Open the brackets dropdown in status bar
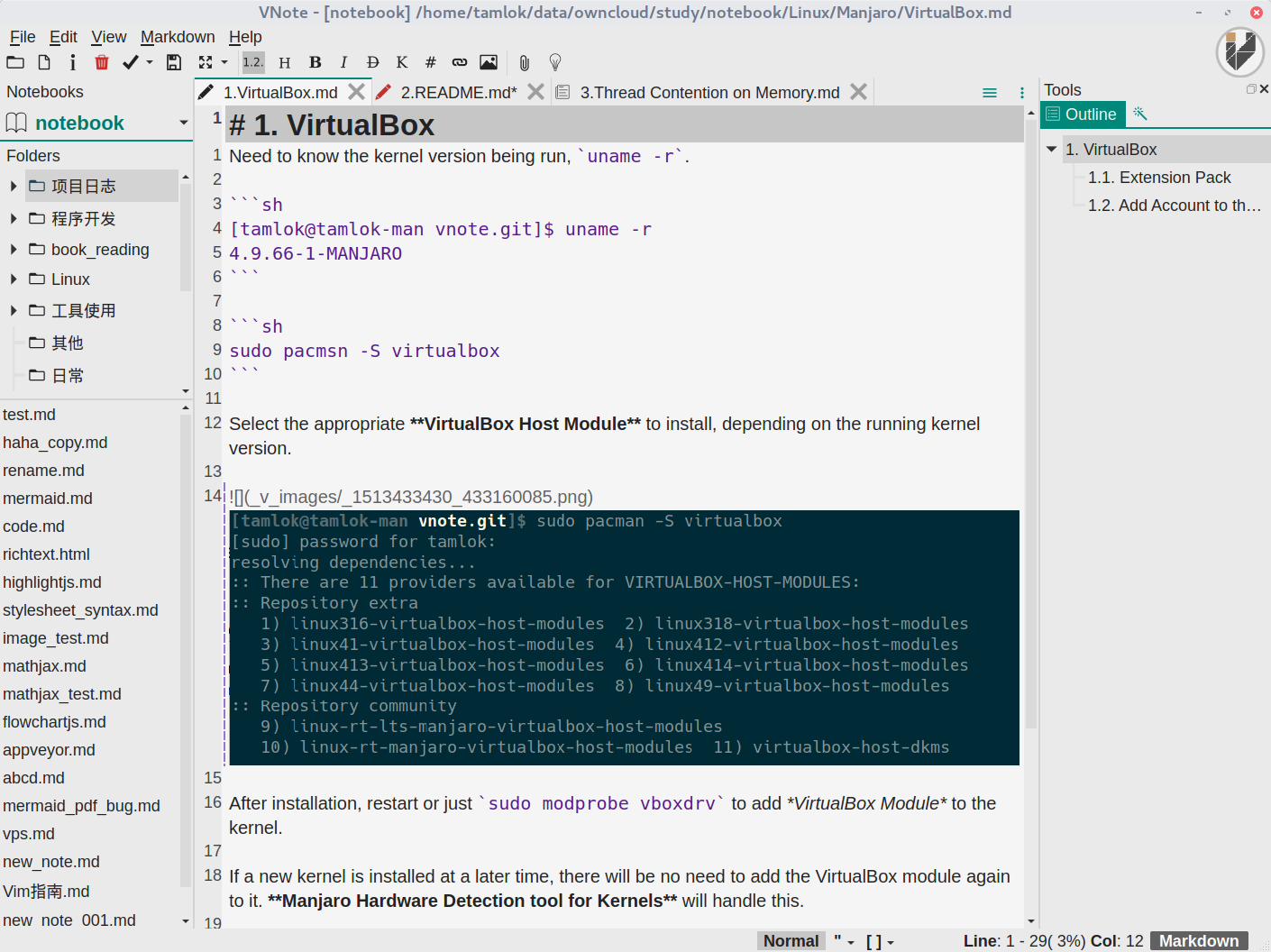The width and height of the screenshot is (1271, 952). click(880, 941)
